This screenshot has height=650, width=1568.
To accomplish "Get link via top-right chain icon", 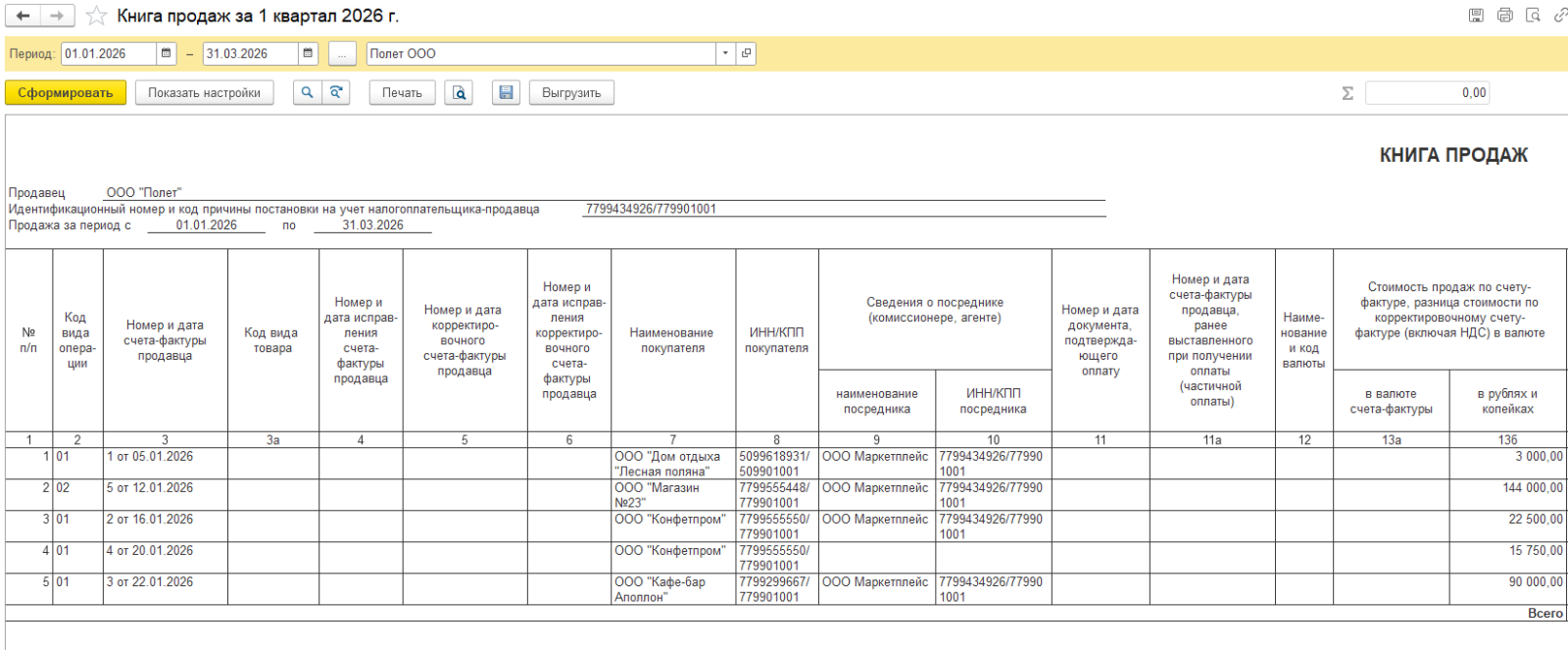I will (x=1560, y=16).
